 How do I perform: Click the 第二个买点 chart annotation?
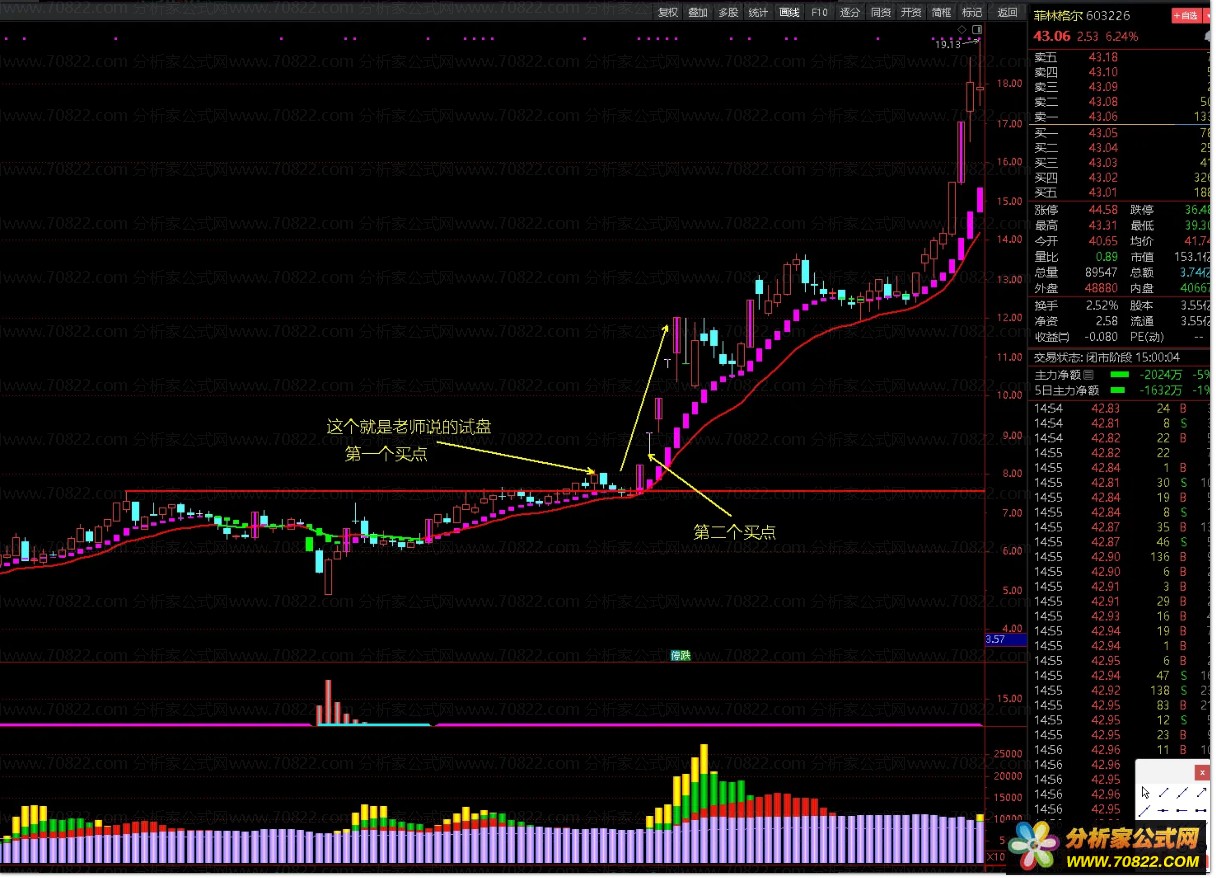[x=734, y=532]
